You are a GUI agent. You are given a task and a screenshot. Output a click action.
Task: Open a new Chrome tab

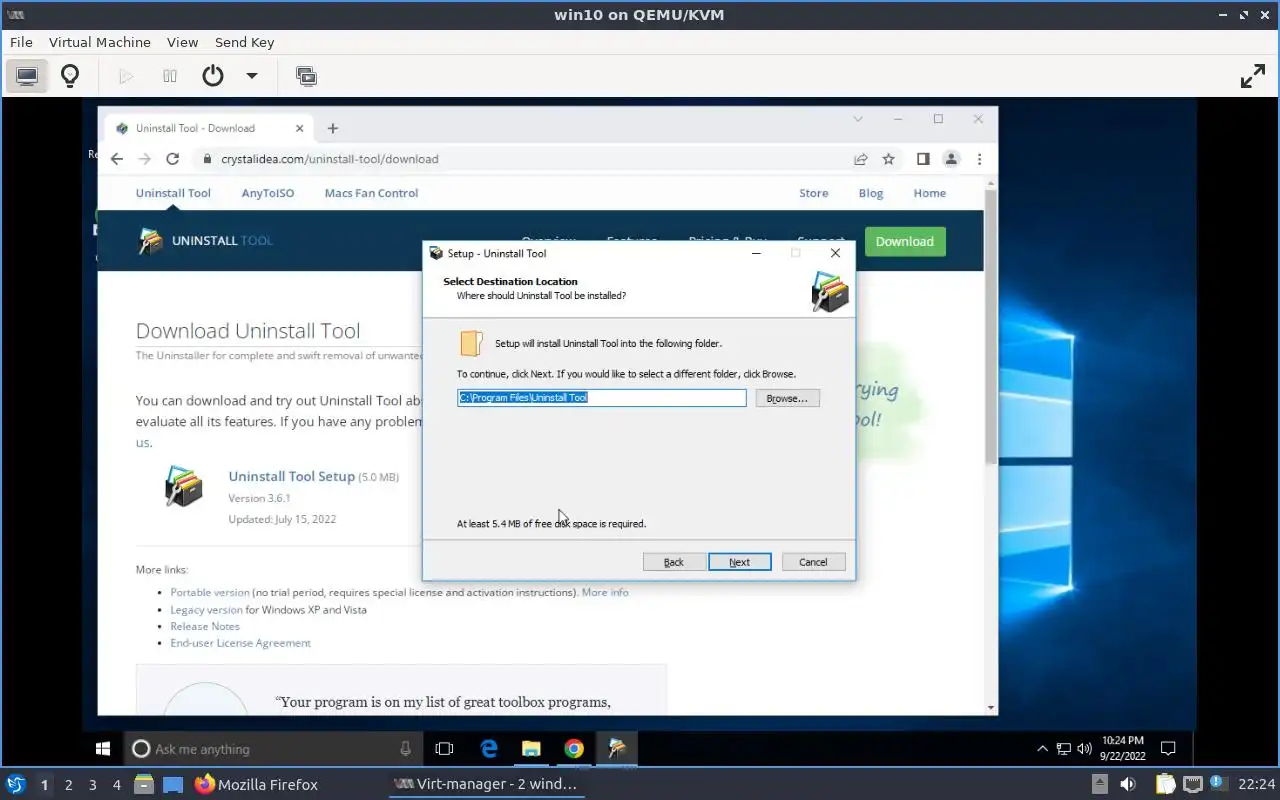333,128
